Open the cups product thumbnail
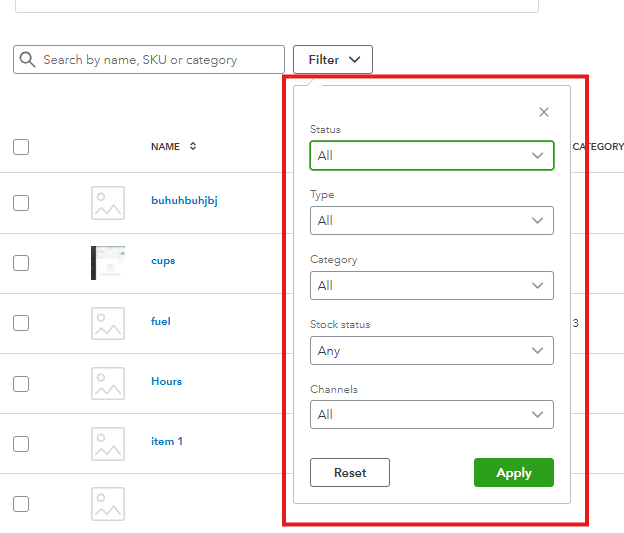Viewport: 624px width, 533px height. 108,262
